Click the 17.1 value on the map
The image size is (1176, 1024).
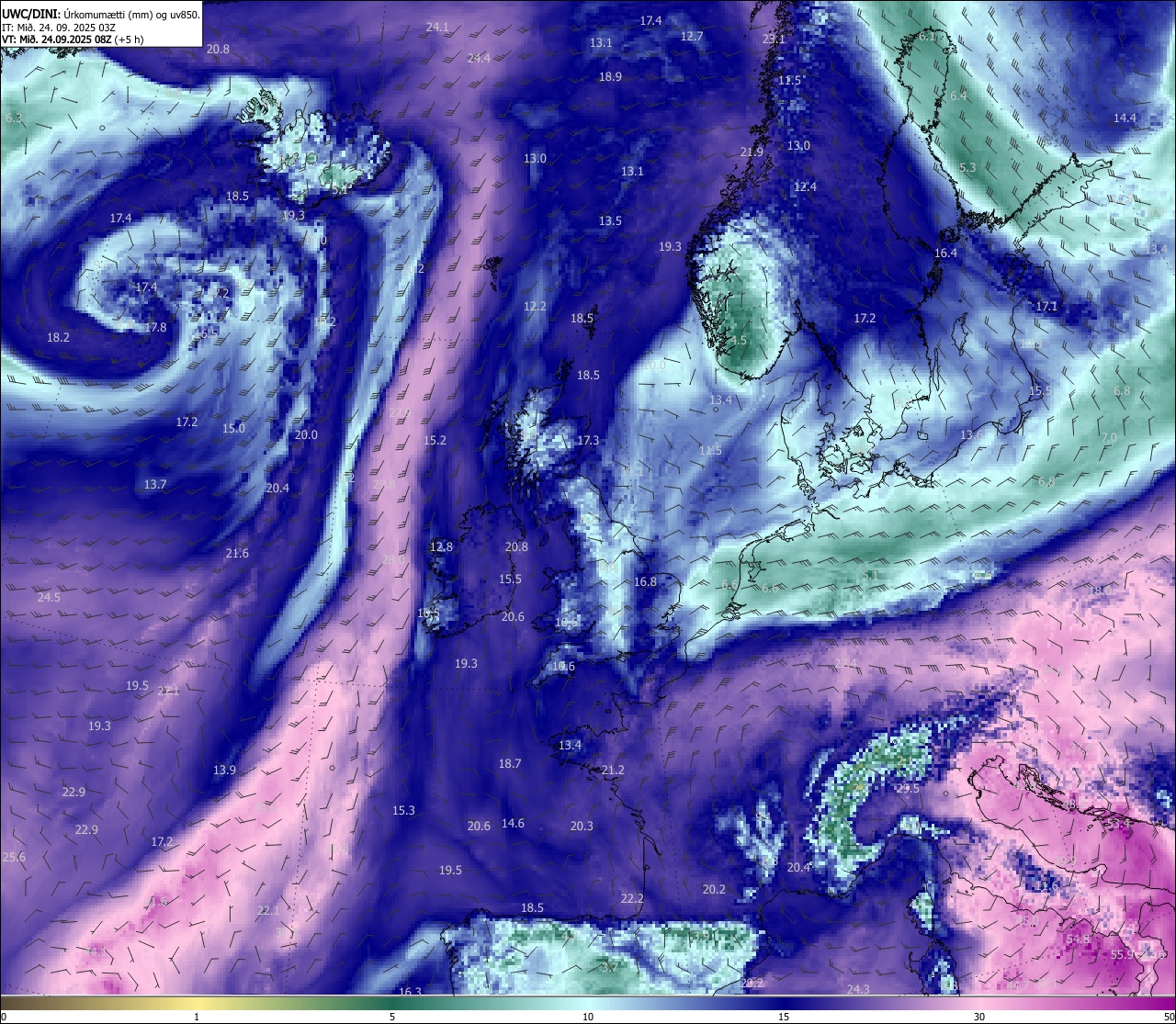(x=1046, y=307)
